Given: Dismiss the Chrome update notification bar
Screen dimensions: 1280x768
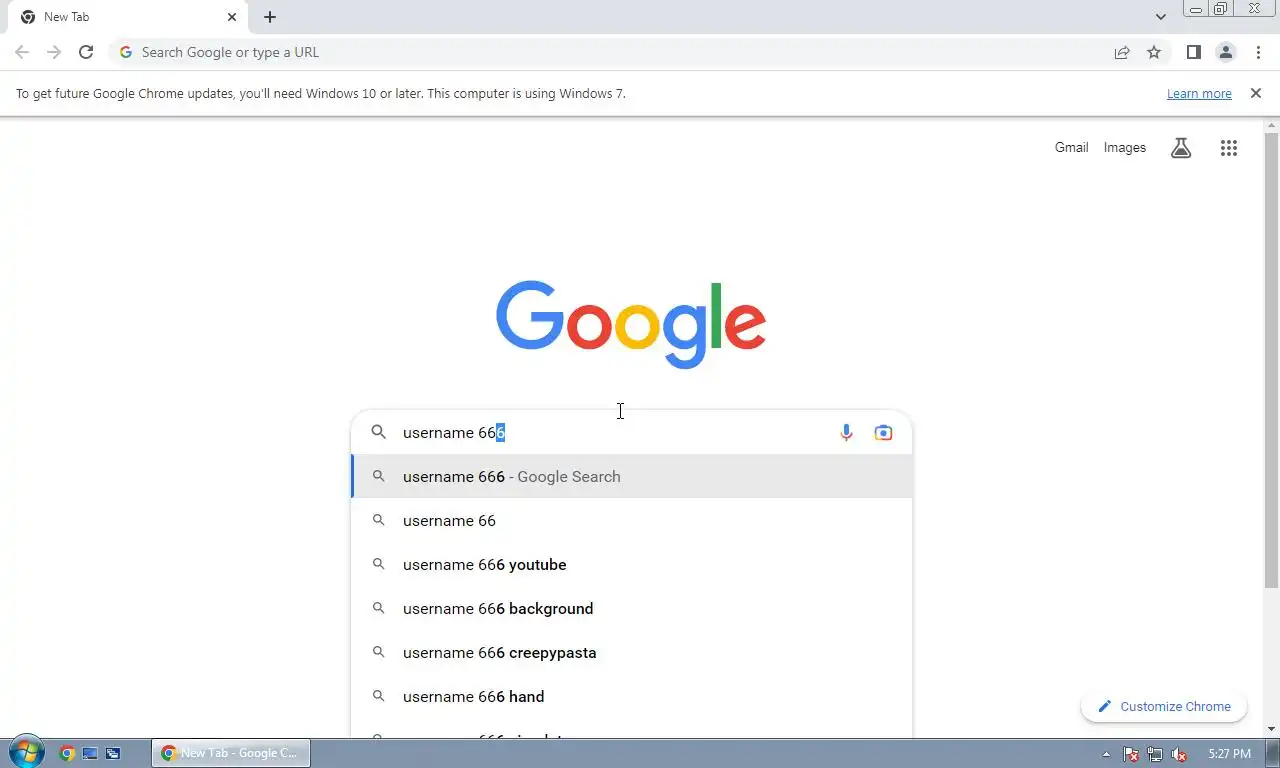Looking at the screenshot, I should click(x=1256, y=93).
